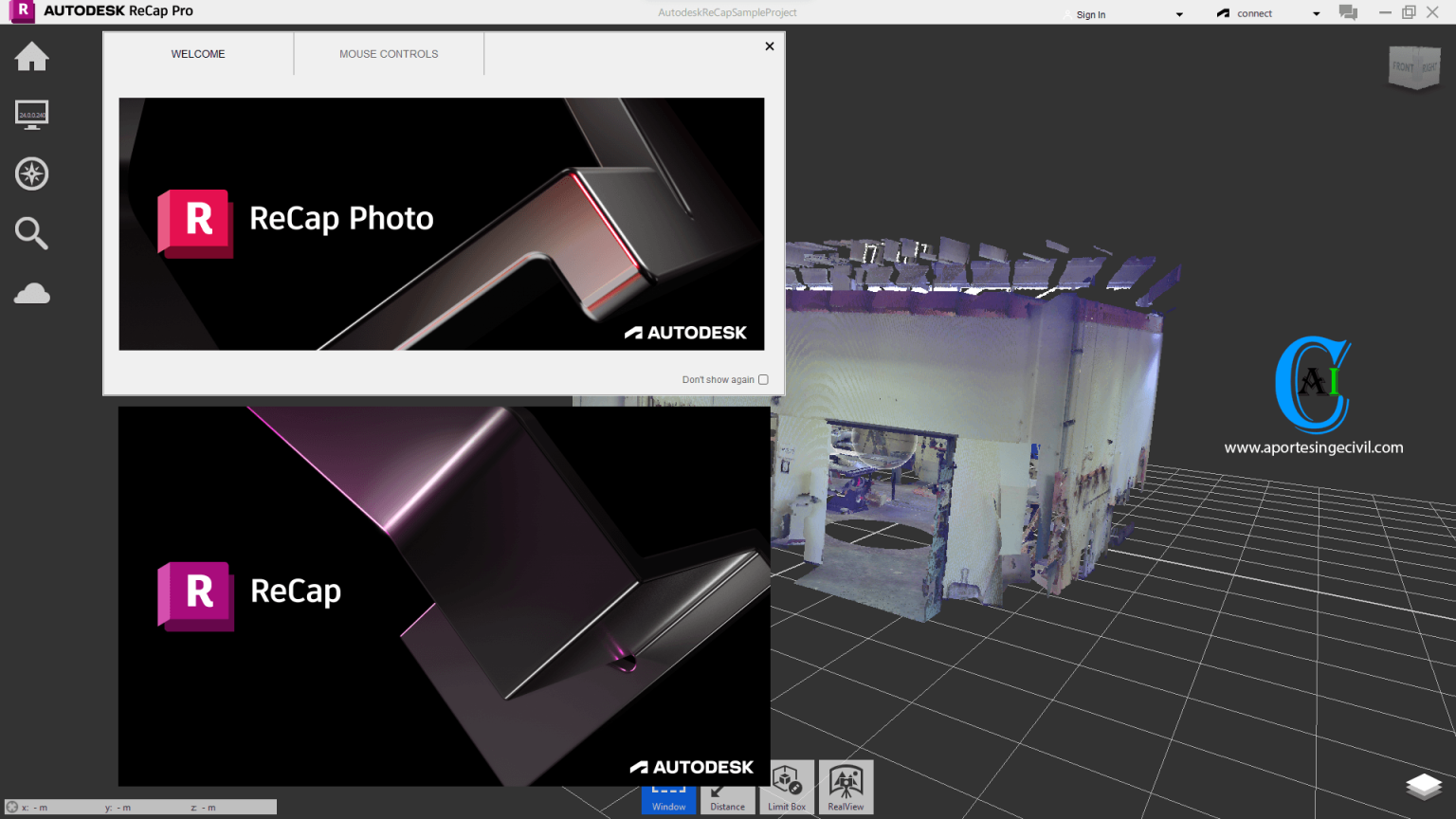1456x819 pixels.
Task: Select the navigation compass tool in sidebar
Action: 31,173
